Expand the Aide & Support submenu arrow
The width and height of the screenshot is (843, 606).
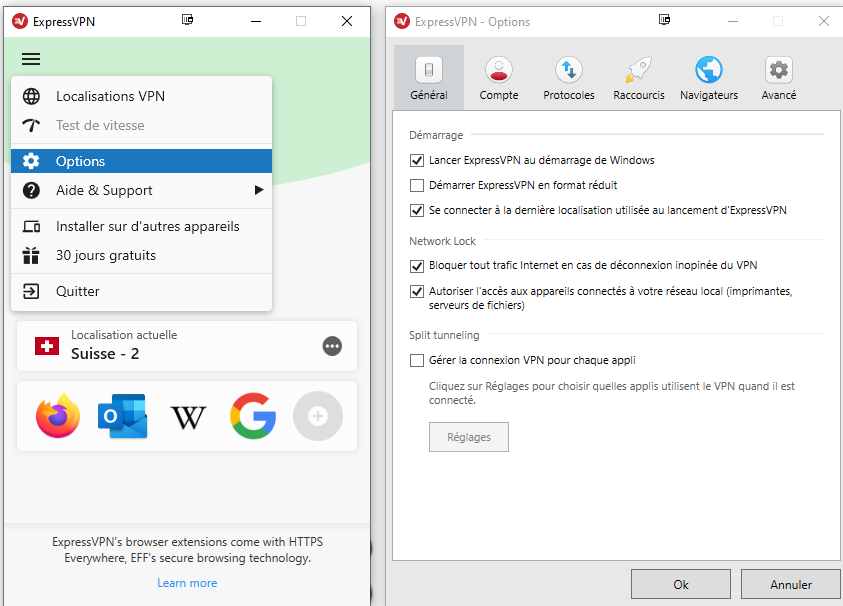coord(259,190)
